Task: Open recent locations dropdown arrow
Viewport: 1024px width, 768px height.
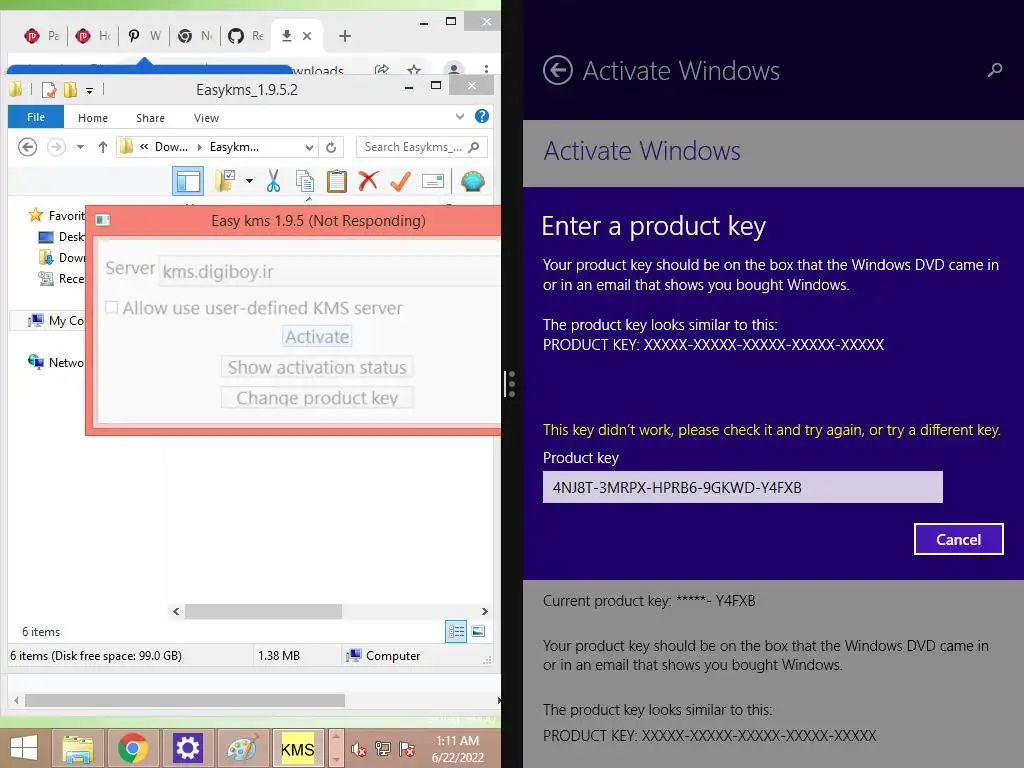Action: click(x=80, y=147)
